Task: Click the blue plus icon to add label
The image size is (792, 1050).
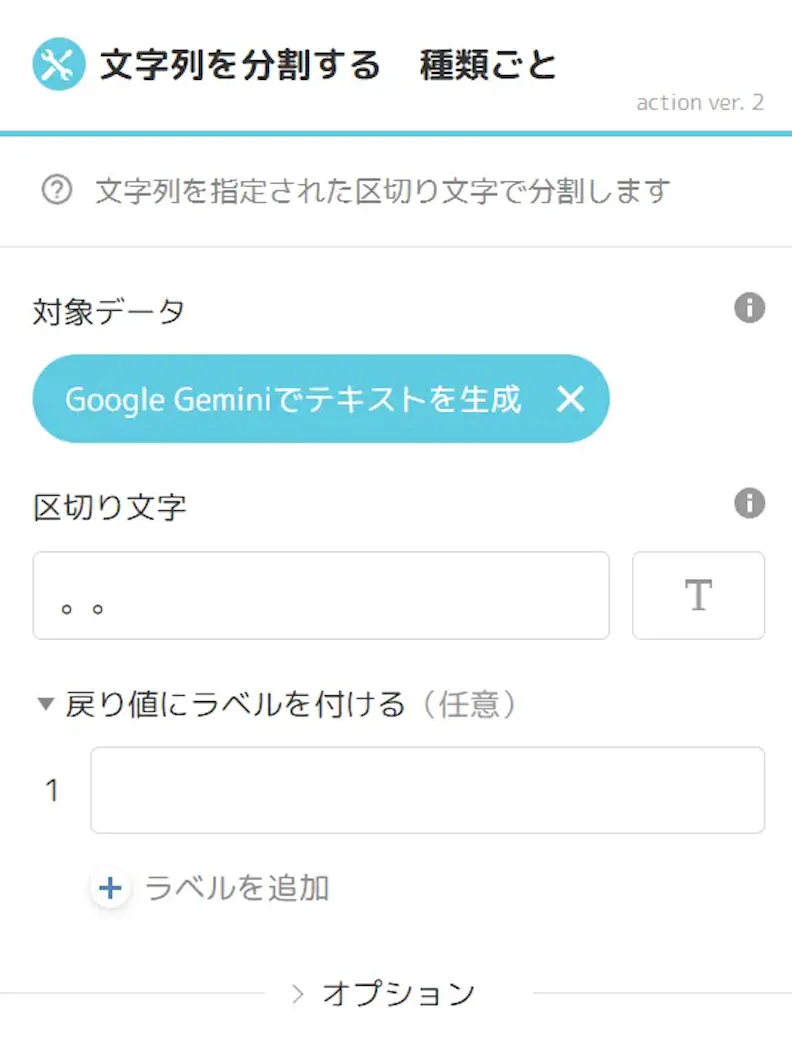Action: [x=110, y=888]
